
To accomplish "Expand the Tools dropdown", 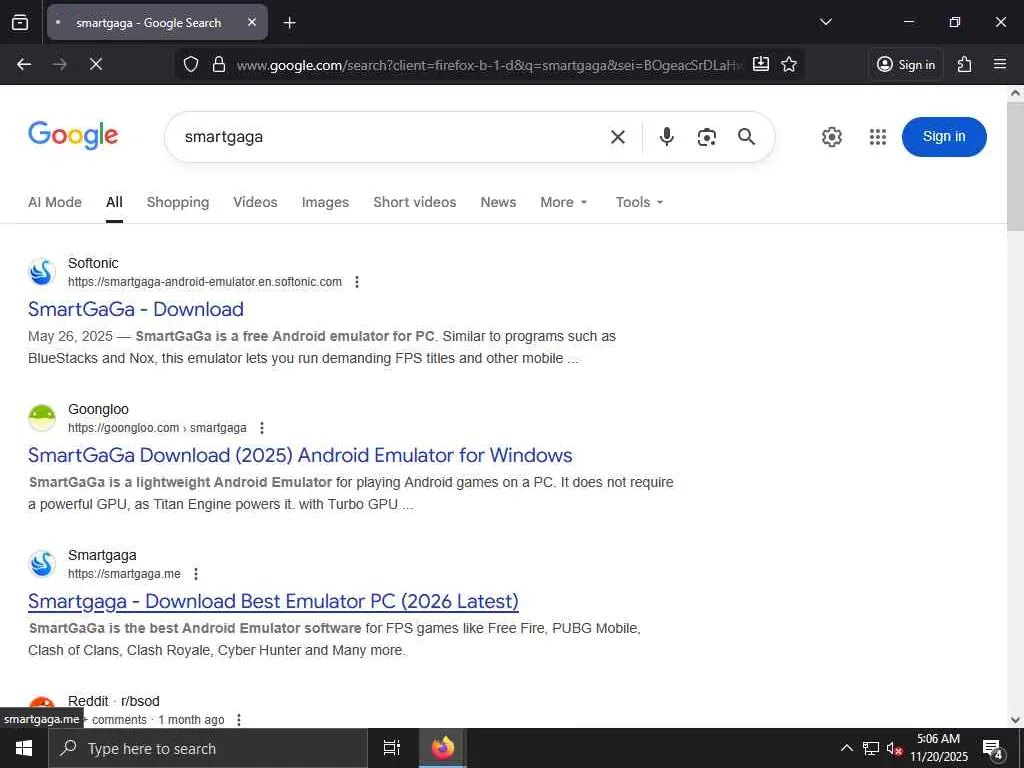I will (x=639, y=202).
